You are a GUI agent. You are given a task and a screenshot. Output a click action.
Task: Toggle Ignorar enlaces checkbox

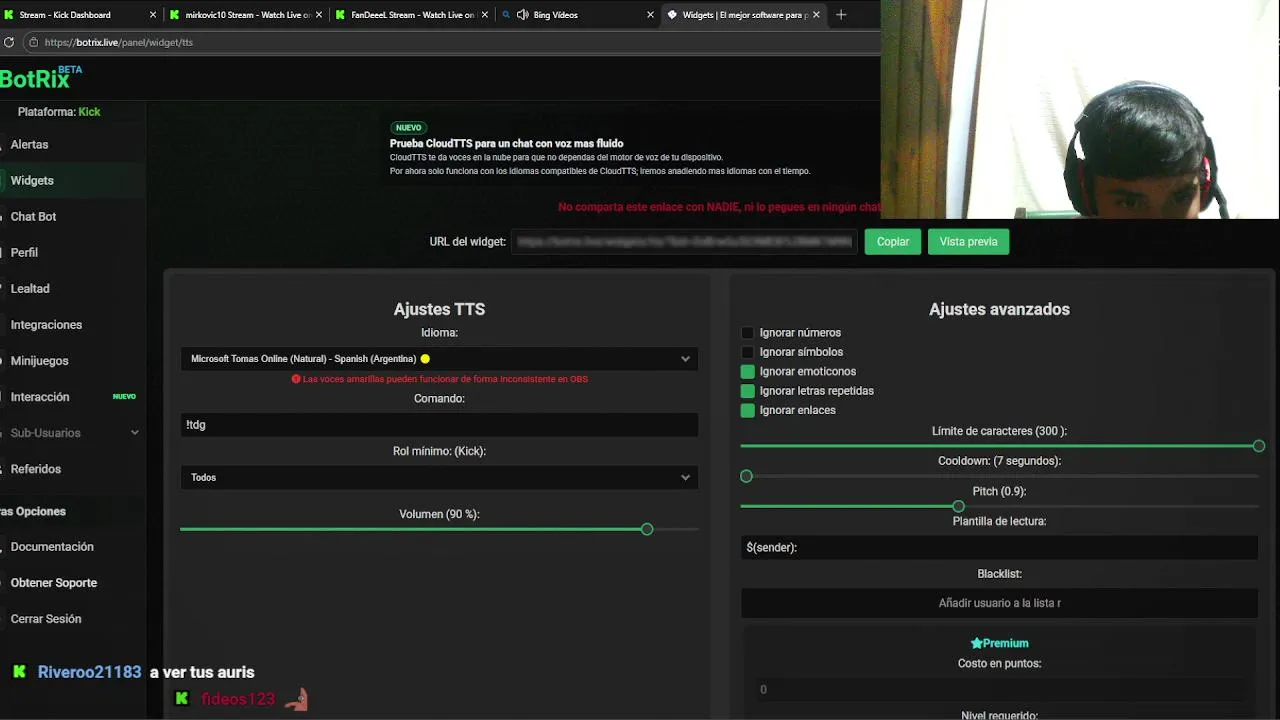(x=747, y=410)
